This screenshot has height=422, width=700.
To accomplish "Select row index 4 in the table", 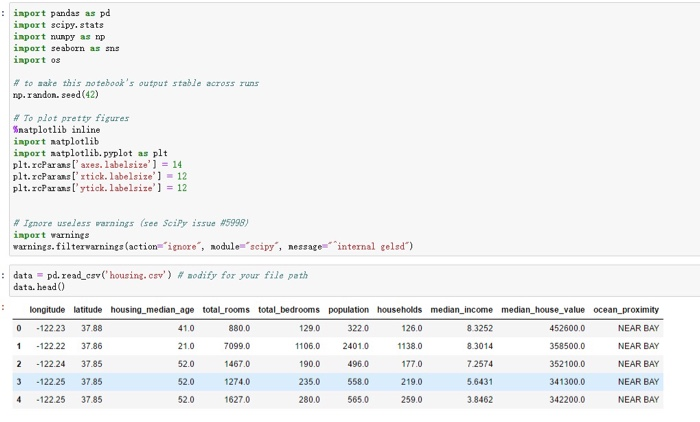I will point(19,400).
